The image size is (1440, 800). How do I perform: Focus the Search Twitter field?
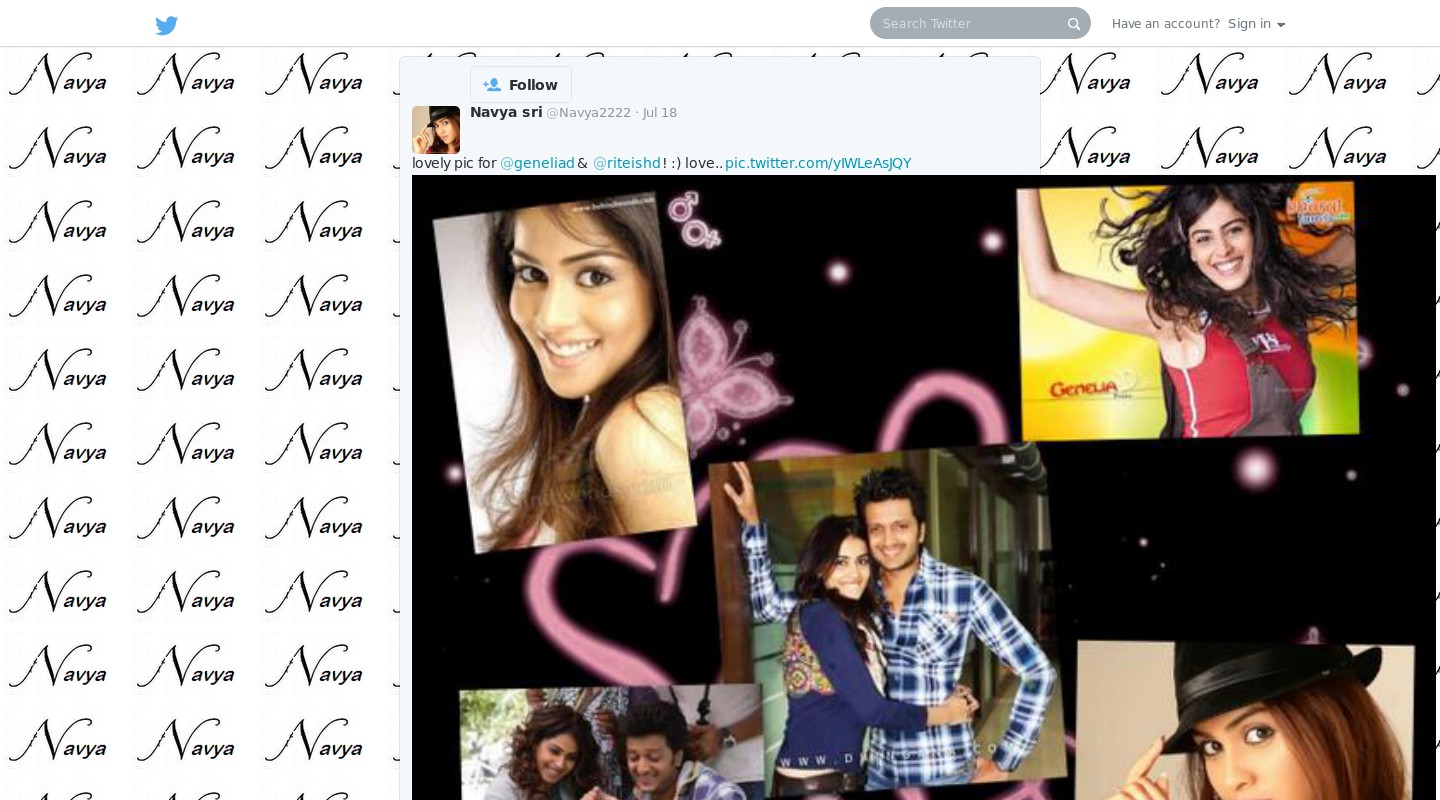click(980, 23)
